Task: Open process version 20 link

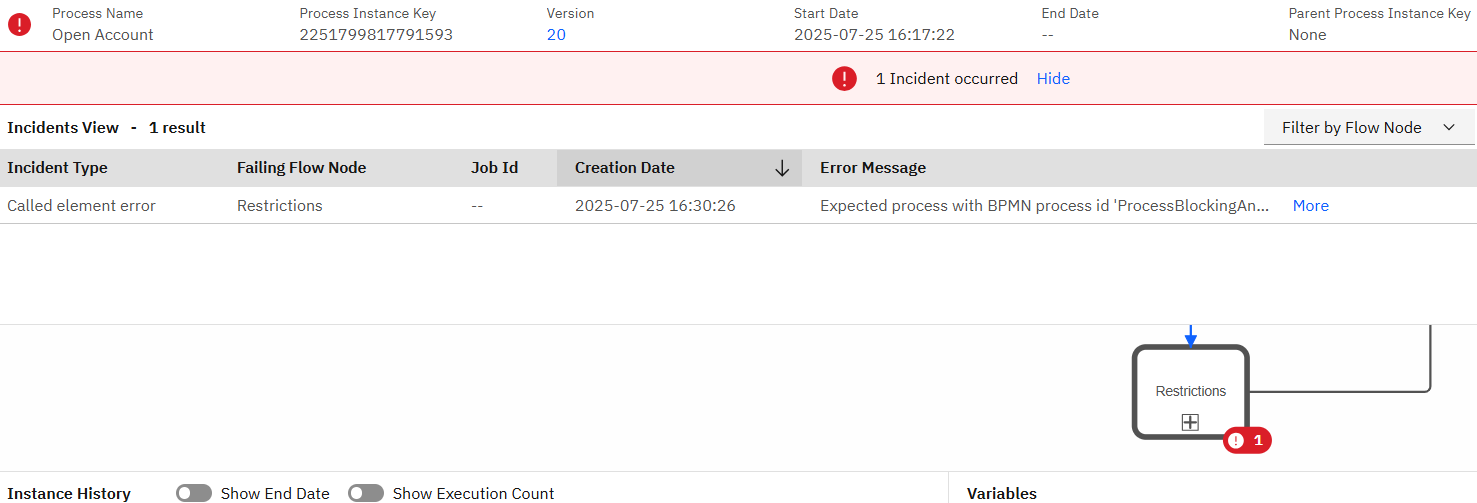Action: 556,34
